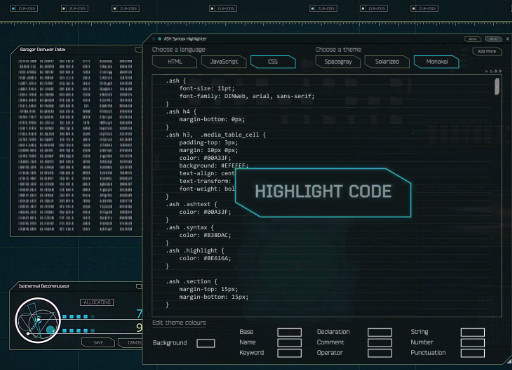Click the 'background: #EFEFEF;' code line

213,166
